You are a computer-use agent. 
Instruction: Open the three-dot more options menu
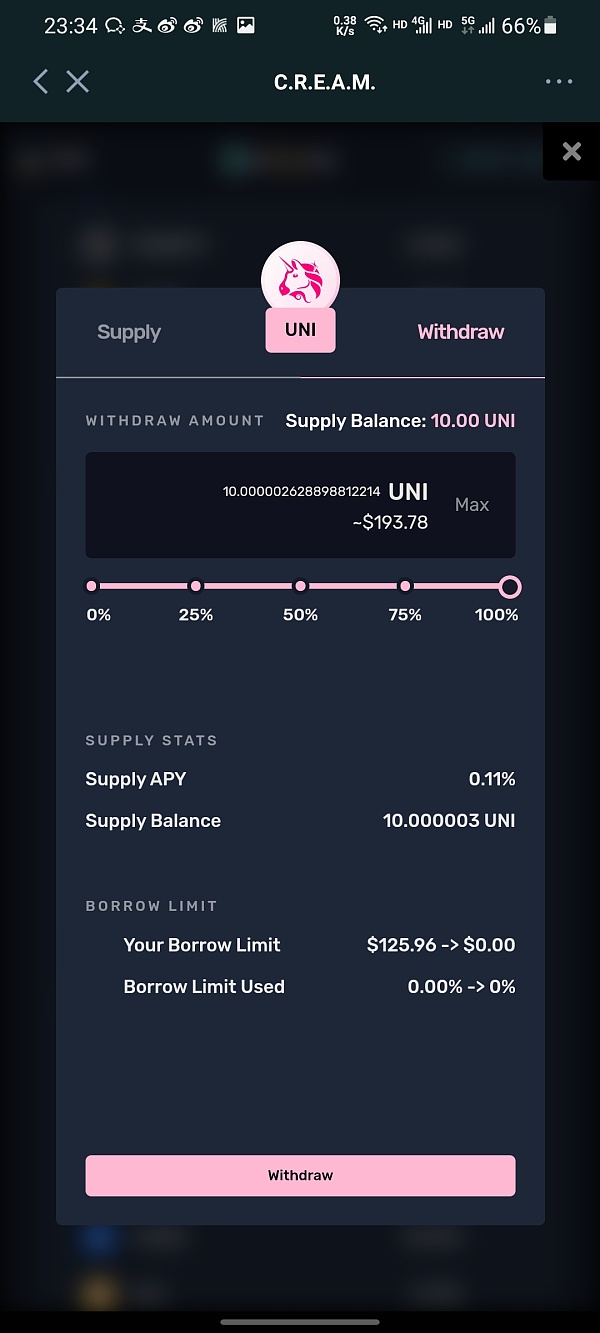point(559,82)
